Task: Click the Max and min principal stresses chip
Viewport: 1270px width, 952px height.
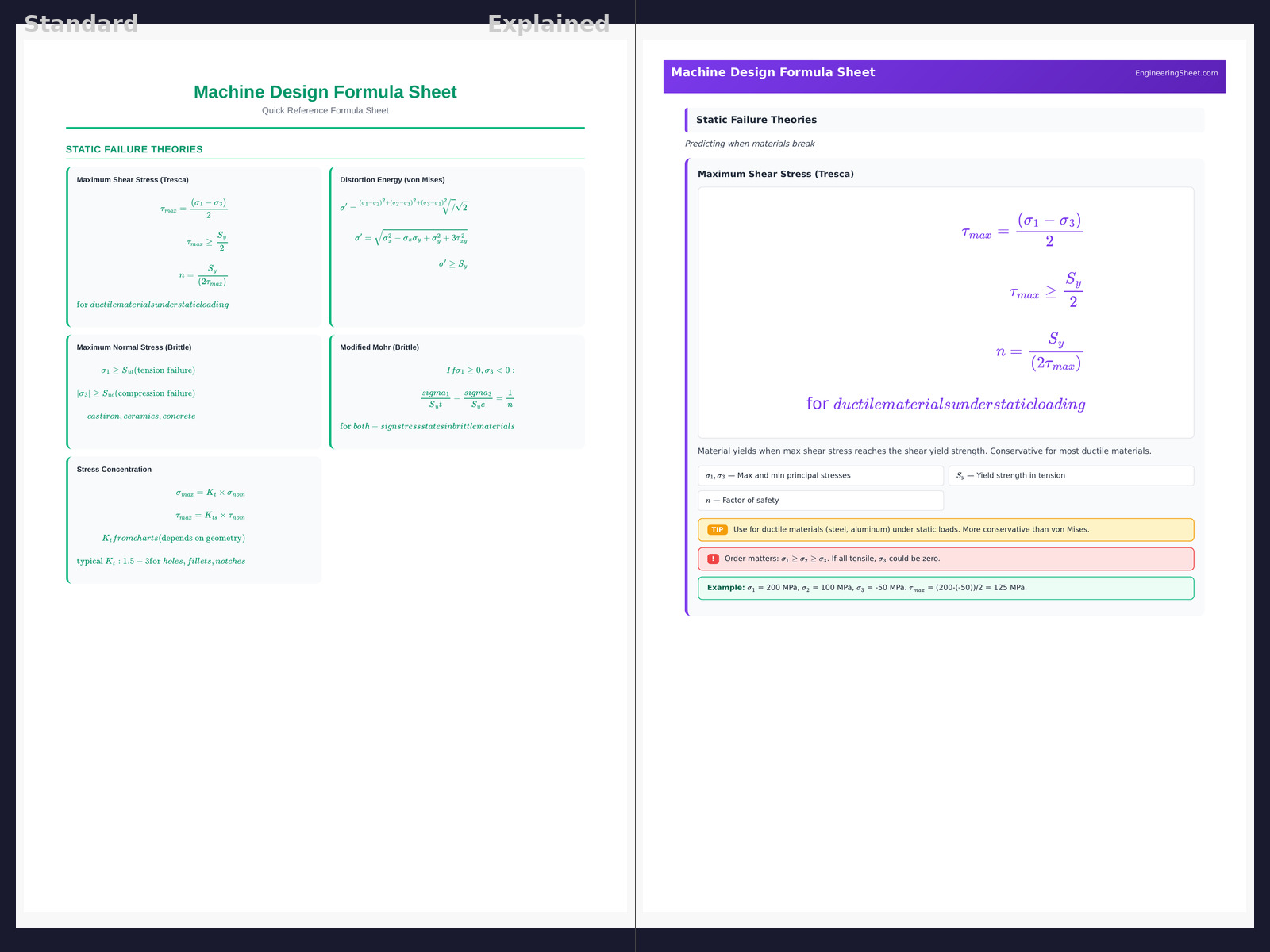Action: click(x=820, y=476)
